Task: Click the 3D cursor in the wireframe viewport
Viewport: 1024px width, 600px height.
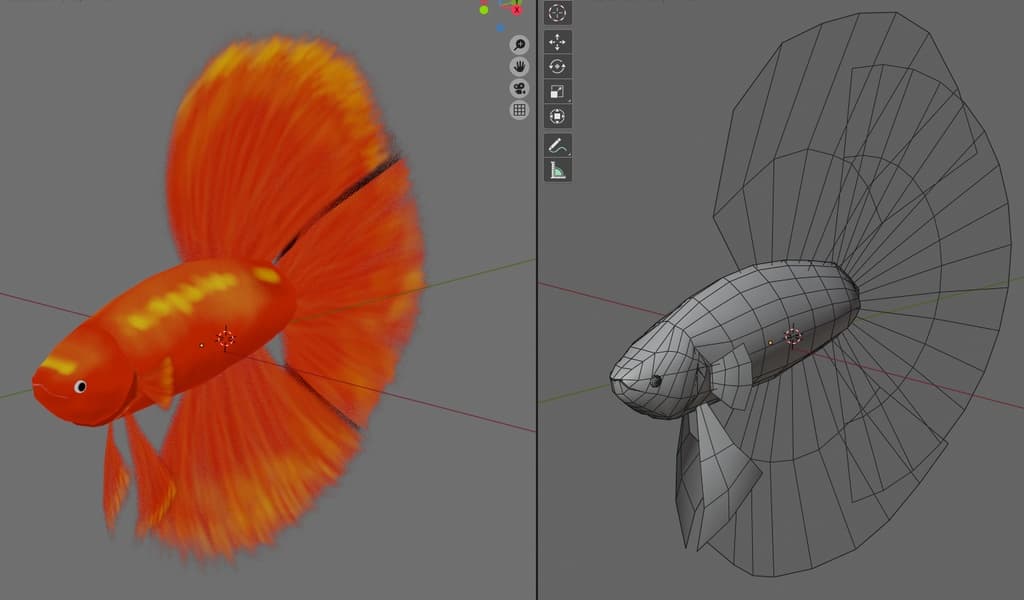Action: [792, 336]
